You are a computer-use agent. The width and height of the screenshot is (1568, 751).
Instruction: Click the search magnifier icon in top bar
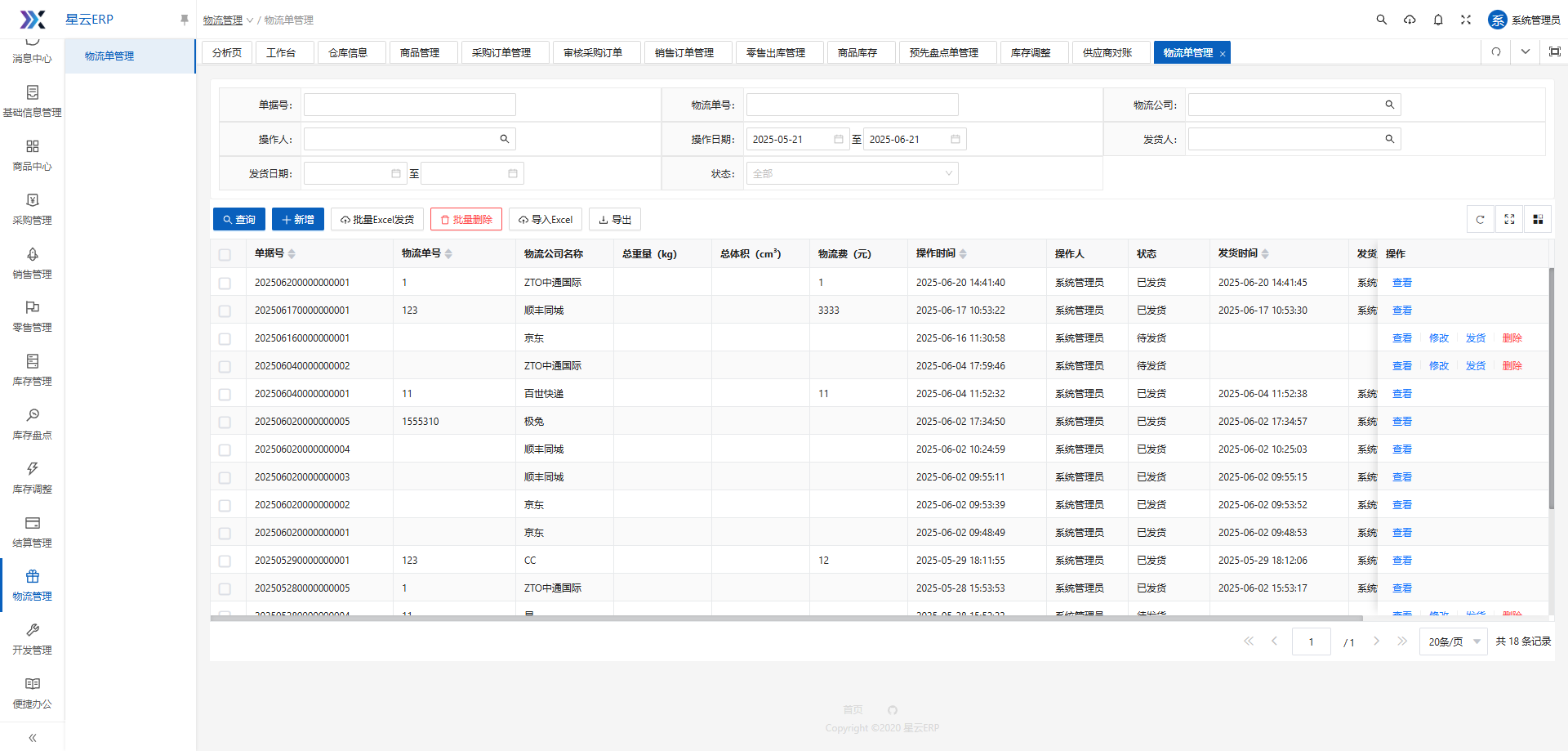pos(1381,20)
